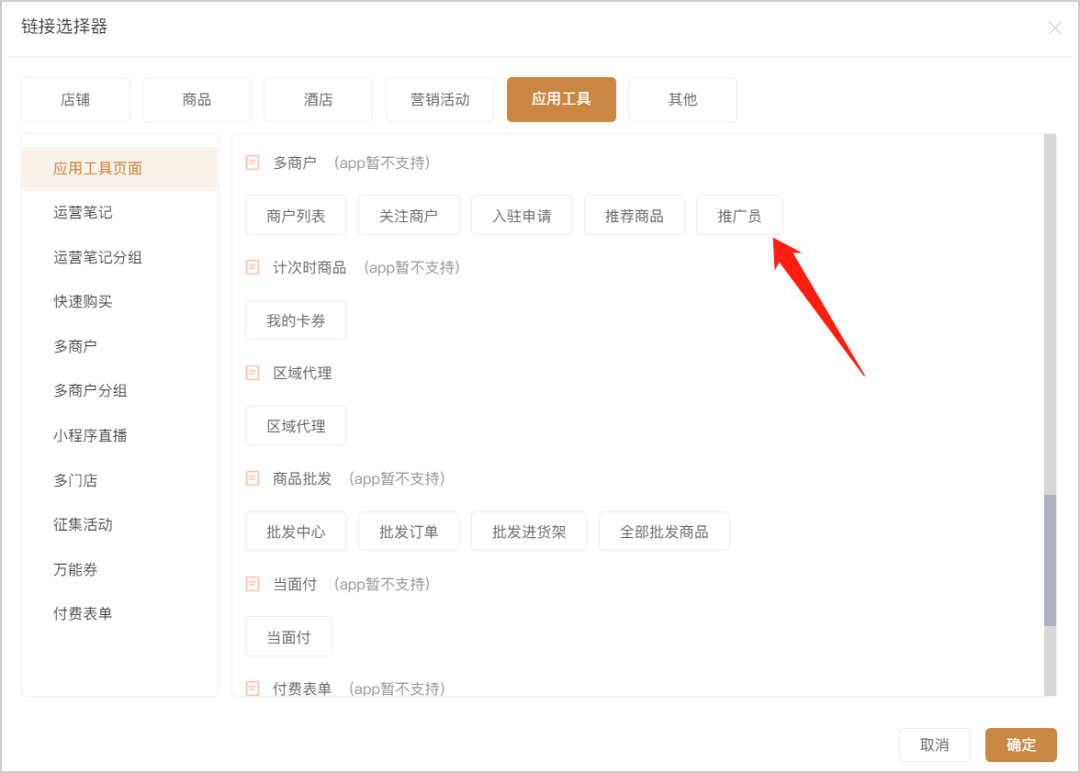This screenshot has height=773, width=1080.
Task: Choose the 商户列表 link option
Action: [x=295, y=216]
